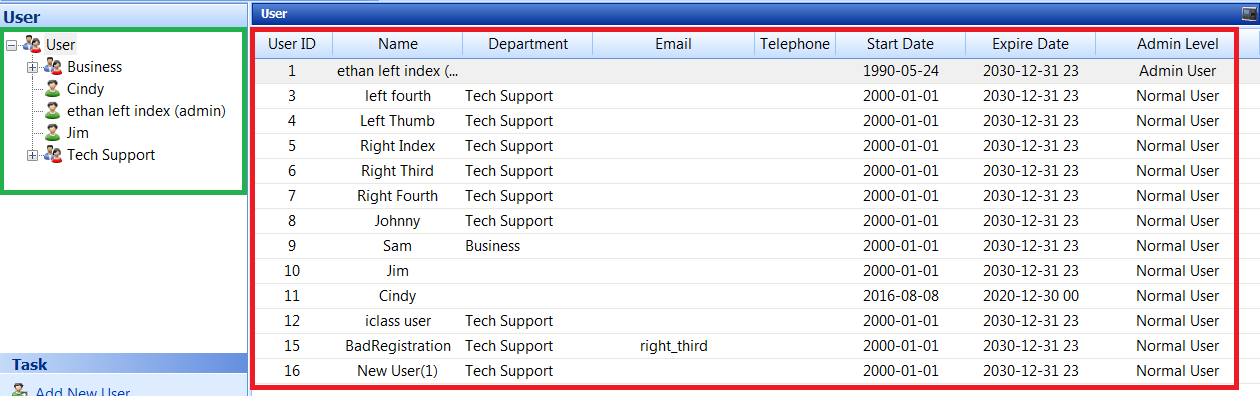Sort by the Expire Date column header
1260x396 pixels.
coord(1030,44)
